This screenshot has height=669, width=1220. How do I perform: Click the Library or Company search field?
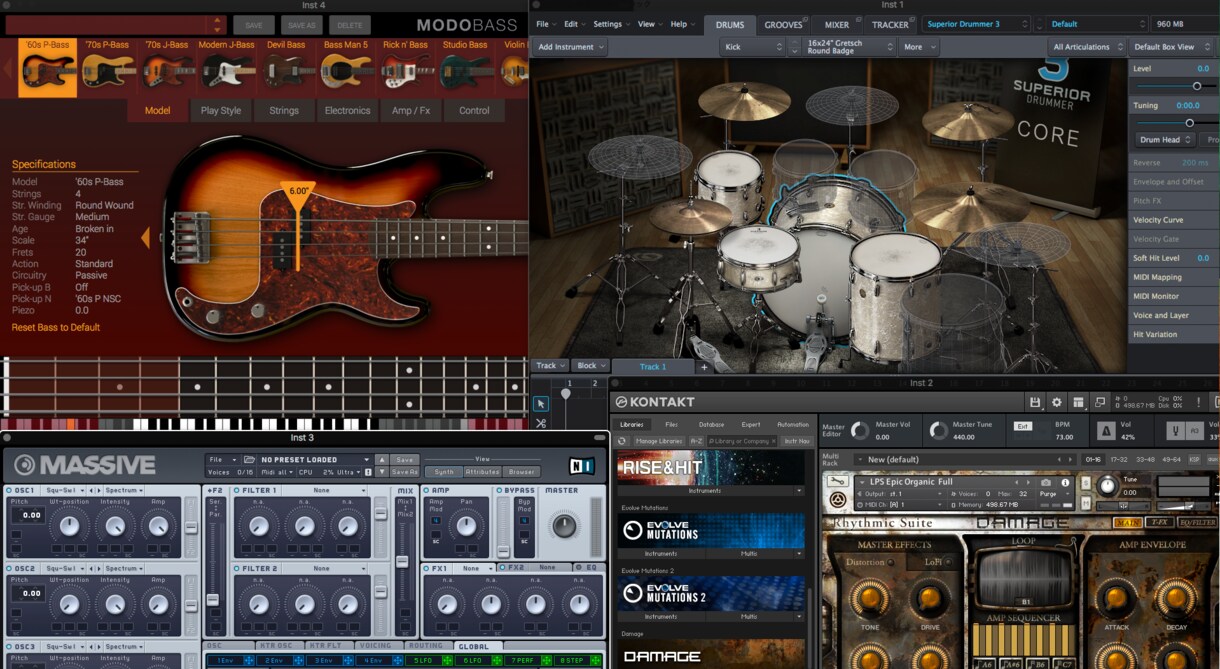coord(742,441)
